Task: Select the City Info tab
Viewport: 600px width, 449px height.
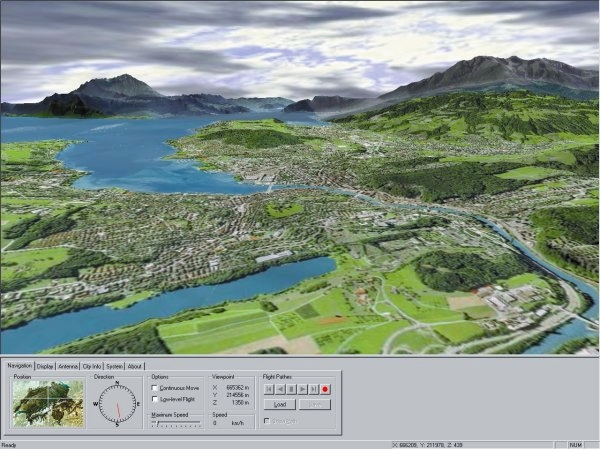Action: [x=93, y=366]
